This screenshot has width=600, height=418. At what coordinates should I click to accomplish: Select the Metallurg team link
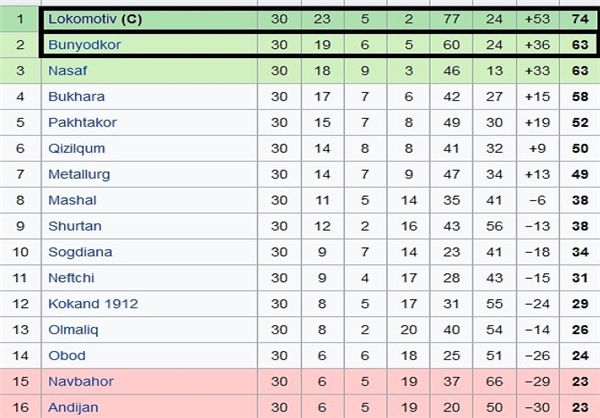79,175
